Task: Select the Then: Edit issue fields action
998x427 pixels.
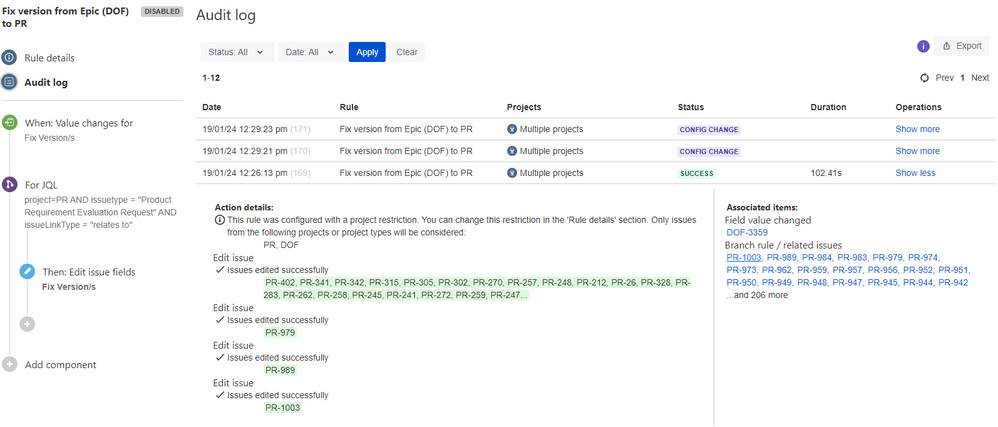Action: click(x=89, y=272)
